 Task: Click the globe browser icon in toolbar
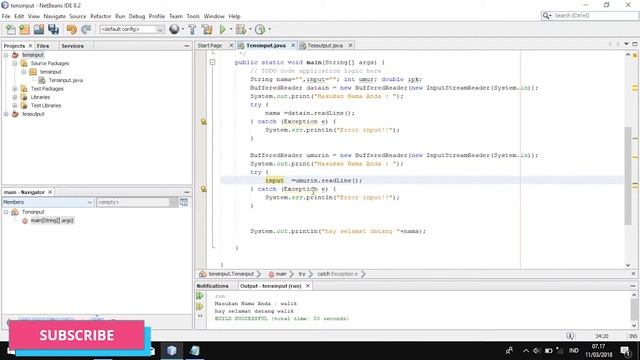174,29
